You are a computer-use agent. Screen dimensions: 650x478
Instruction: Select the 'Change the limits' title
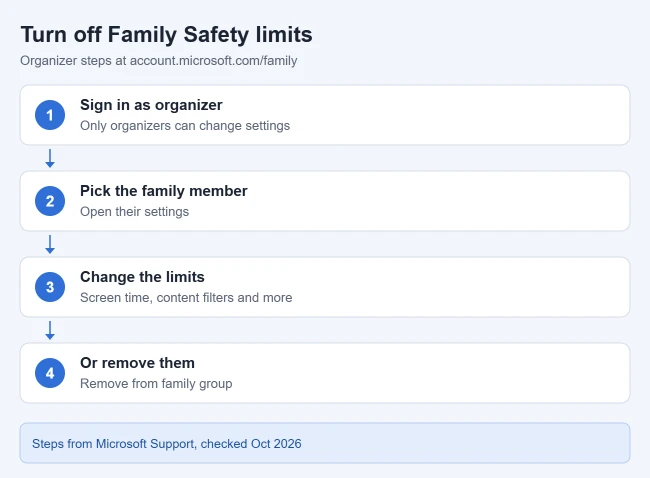142,277
